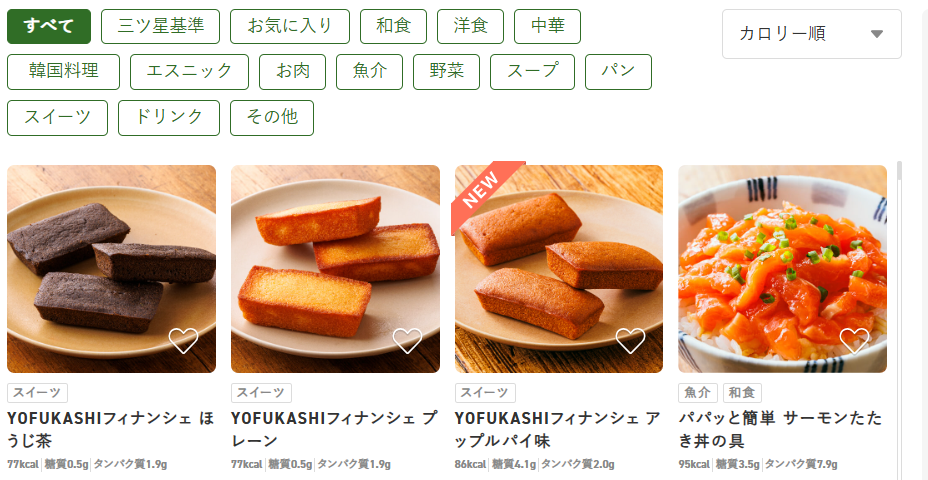Choose the 和食 category filter

(394, 27)
